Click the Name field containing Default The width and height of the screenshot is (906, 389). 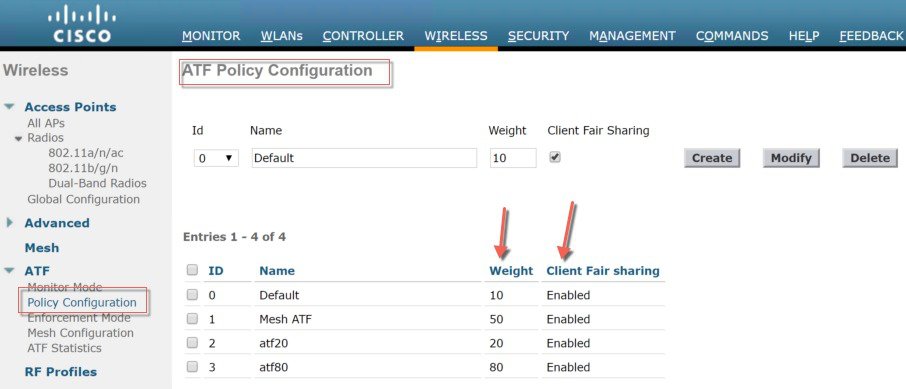point(364,158)
